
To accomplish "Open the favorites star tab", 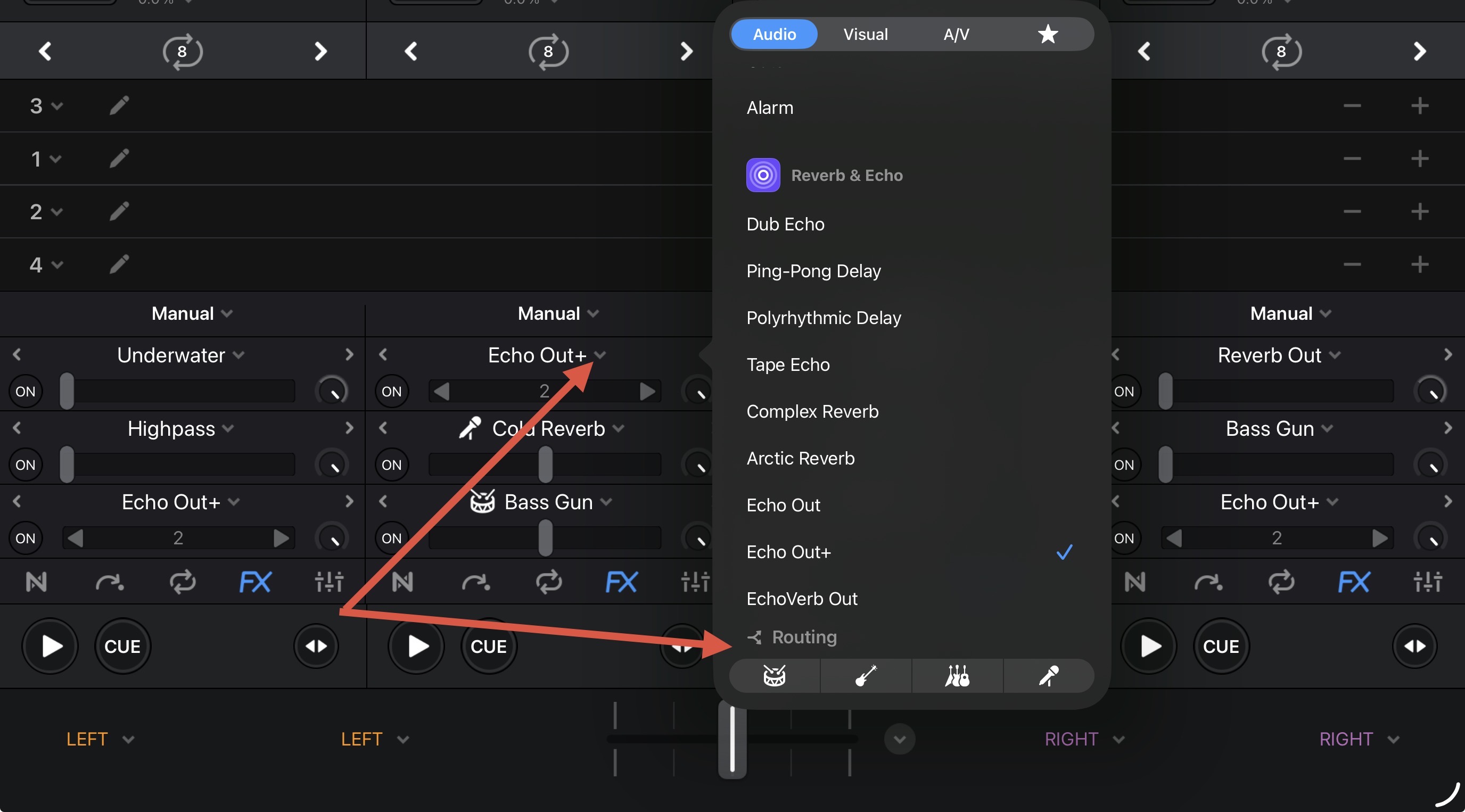I will [1048, 35].
